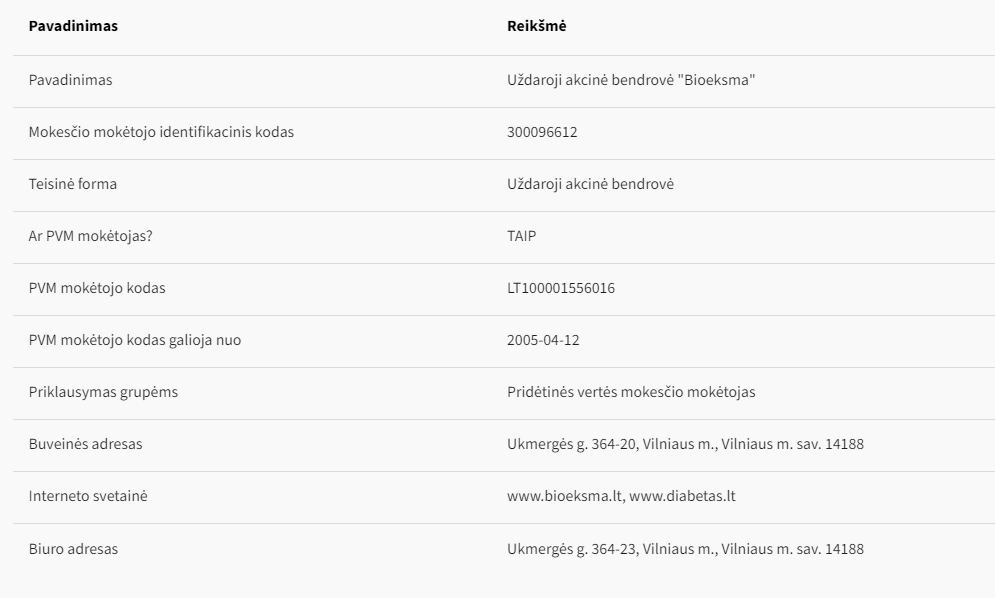Screen dimensions: 995x598
Task: Click the "Pavadinimas" column header
Action: tap(73, 26)
